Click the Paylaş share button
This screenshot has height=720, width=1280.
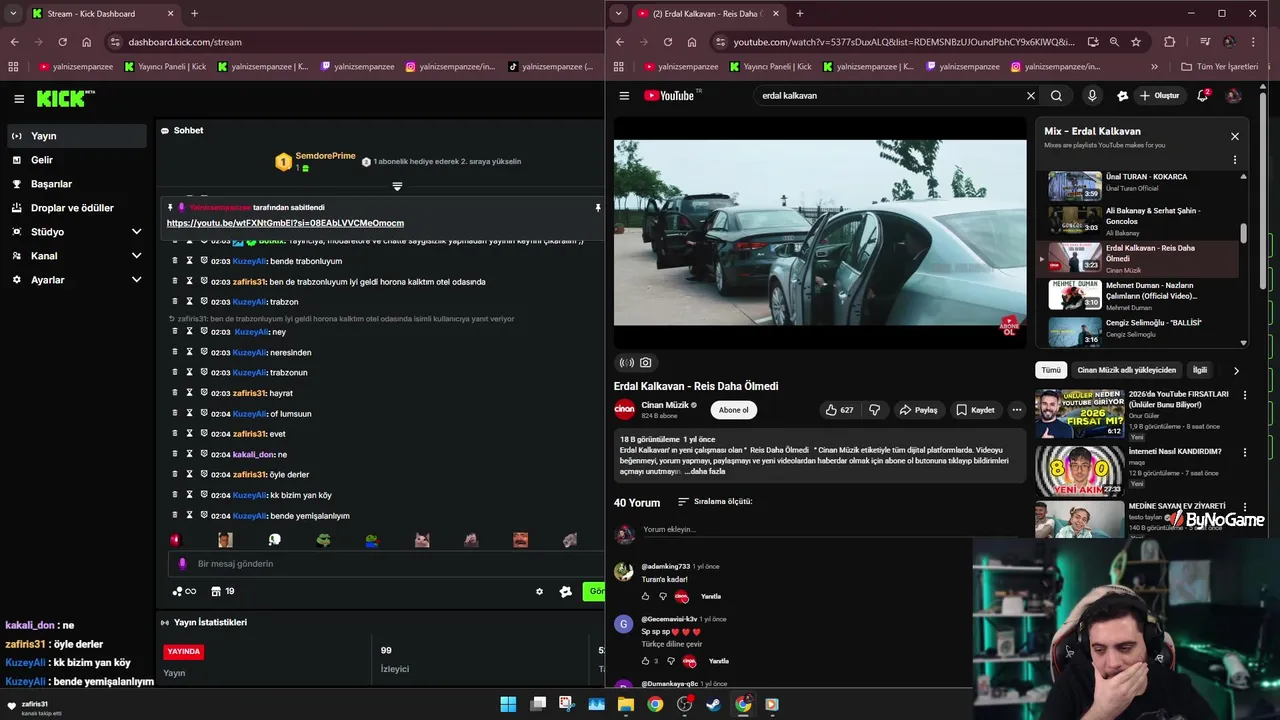click(x=918, y=410)
